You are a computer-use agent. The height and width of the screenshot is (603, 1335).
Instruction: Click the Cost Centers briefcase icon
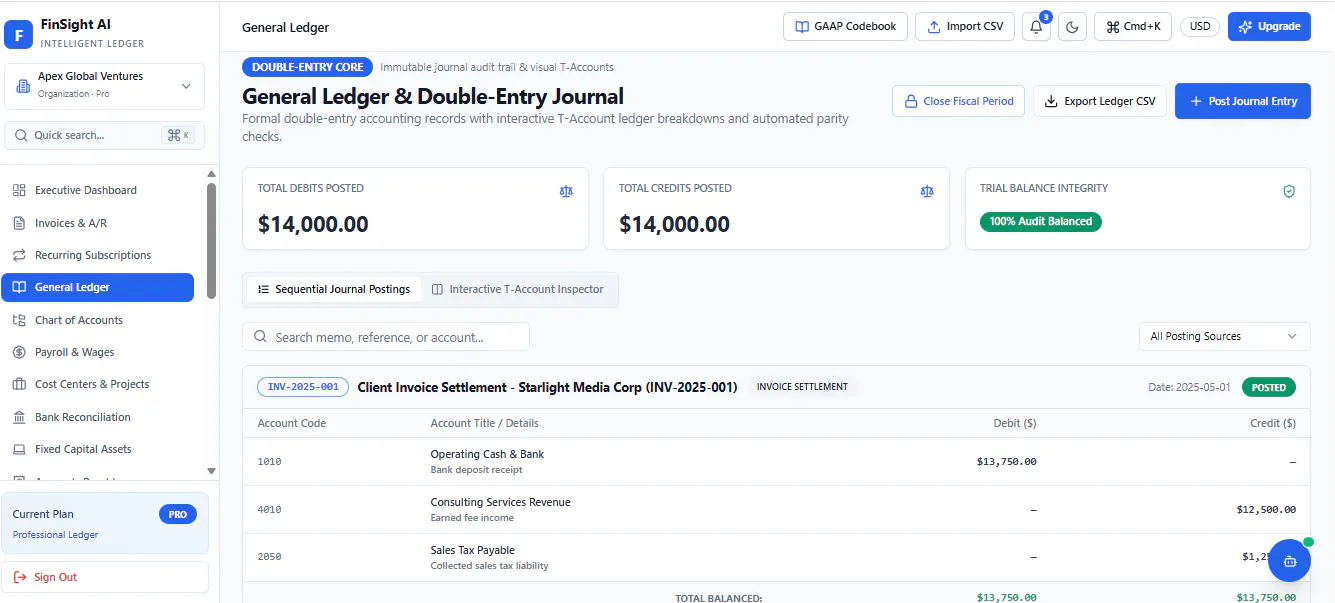tap(19, 384)
